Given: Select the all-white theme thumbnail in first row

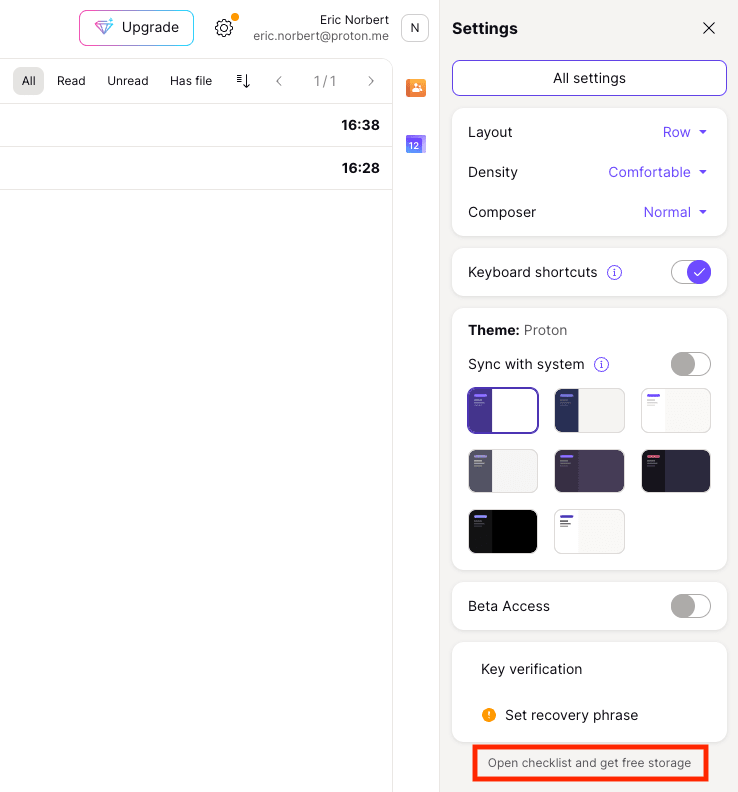Looking at the screenshot, I should [x=676, y=410].
